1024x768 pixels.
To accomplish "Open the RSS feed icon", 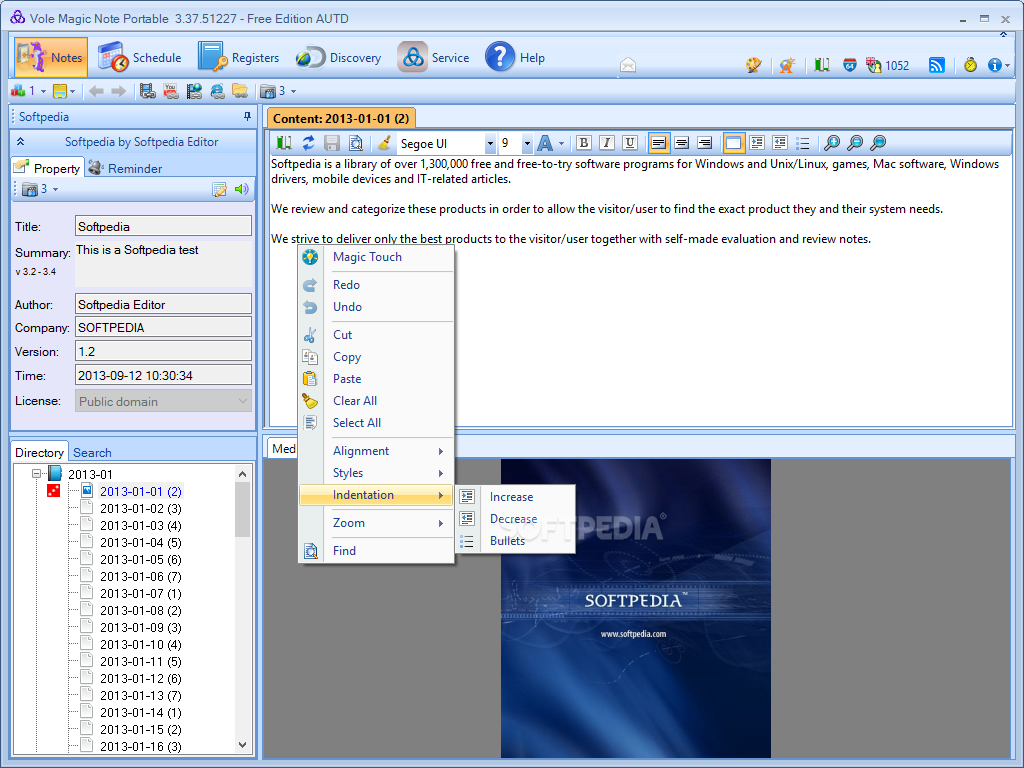I will pyautogui.click(x=936, y=65).
